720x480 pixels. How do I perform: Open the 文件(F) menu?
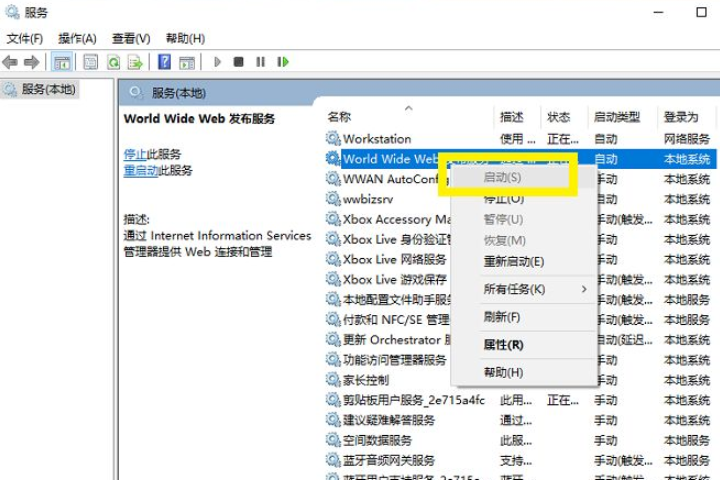point(25,38)
